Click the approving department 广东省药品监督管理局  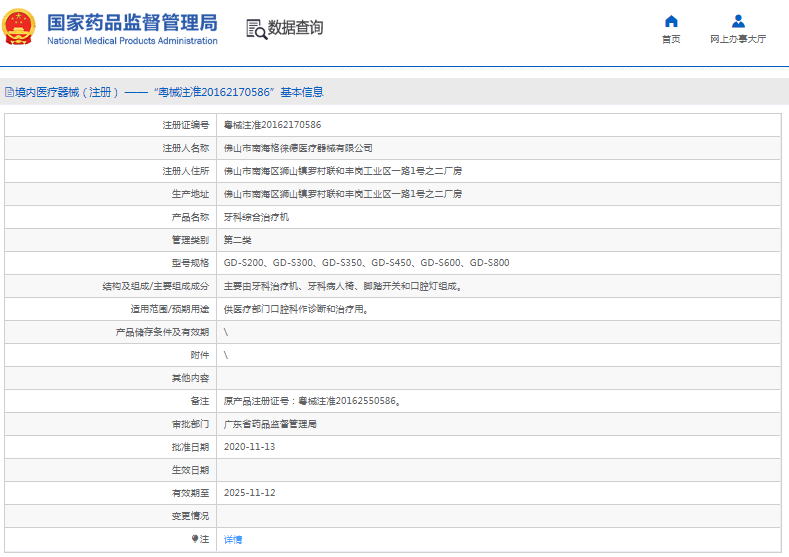click(270, 424)
